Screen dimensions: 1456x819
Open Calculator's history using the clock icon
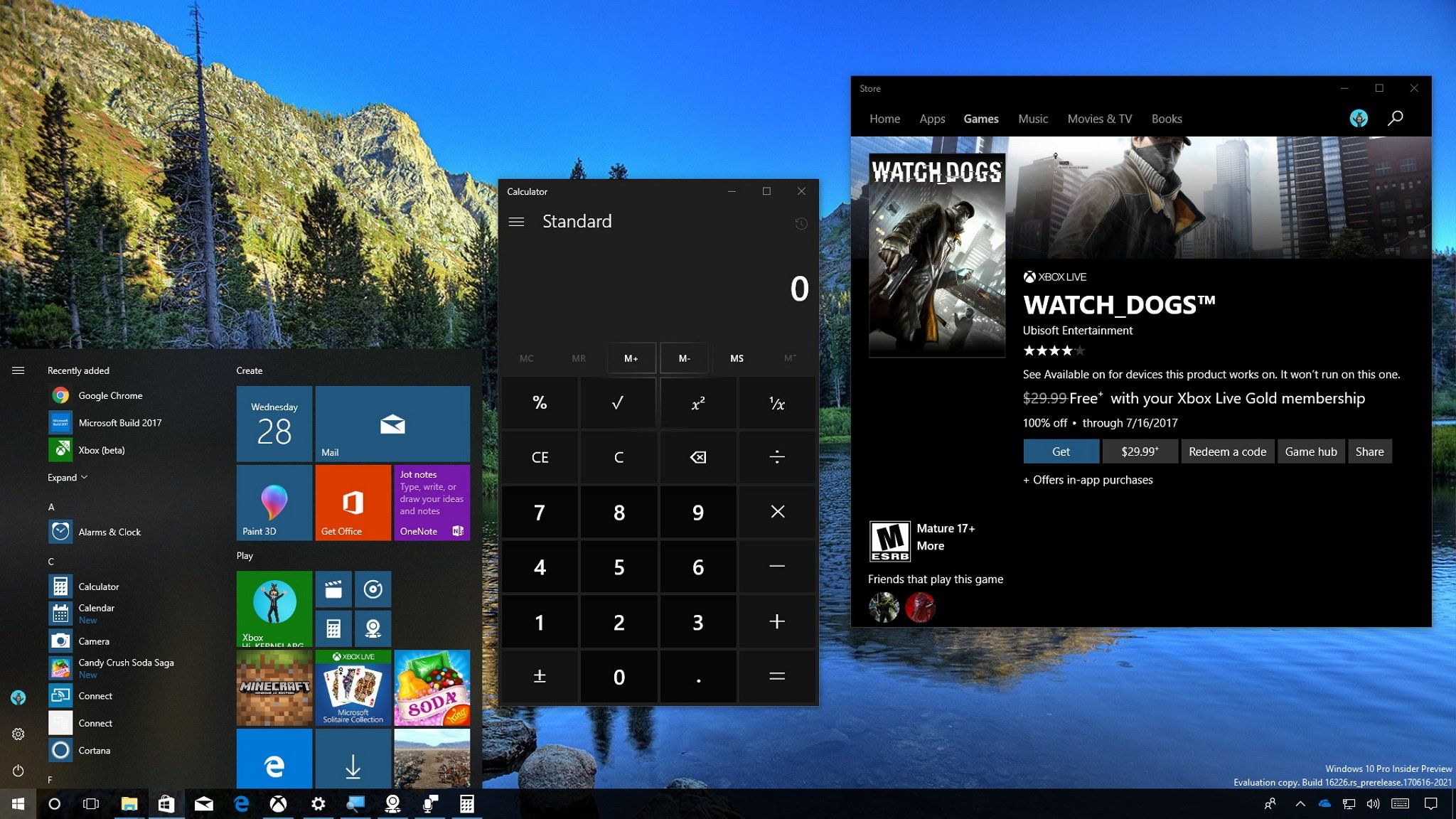click(x=801, y=223)
